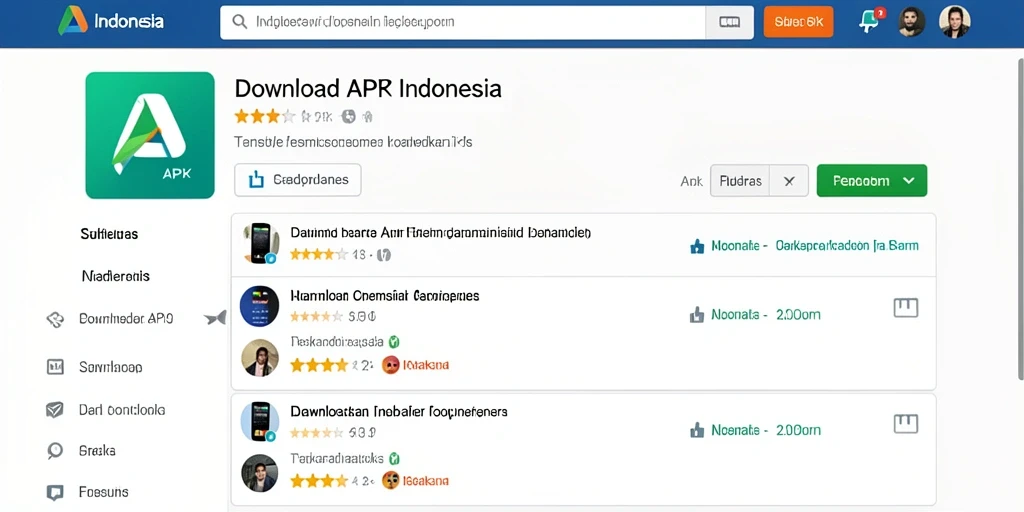Focus the search input field
Screen dimensions: 1024x512
pyautogui.click(x=462, y=22)
